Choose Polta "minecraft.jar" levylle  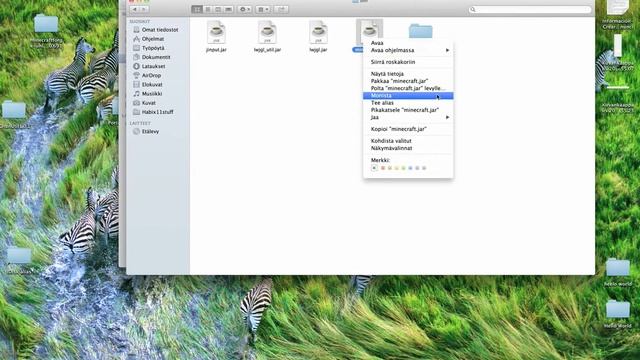[408, 88]
